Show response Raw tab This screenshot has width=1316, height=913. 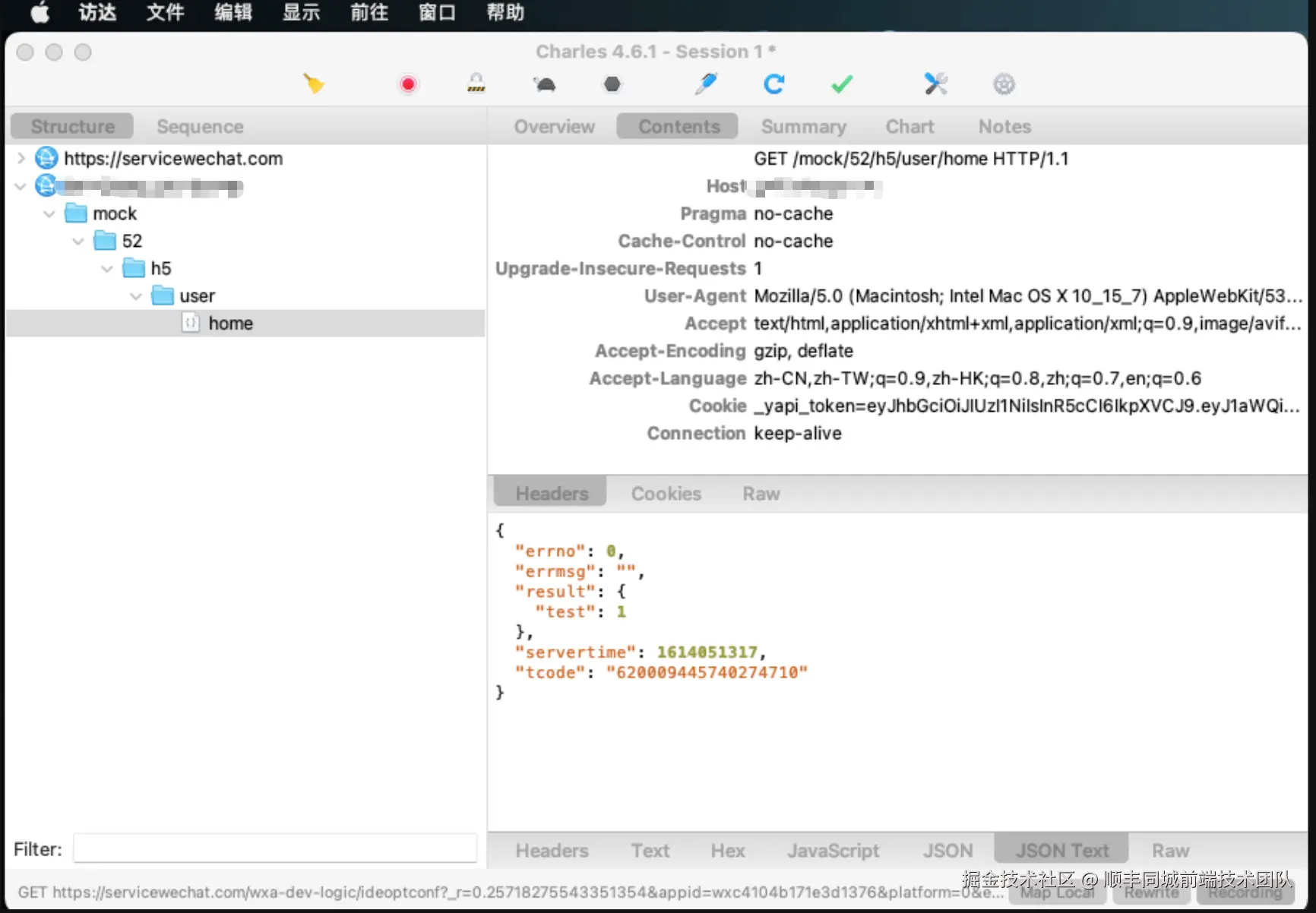click(x=1170, y=850)
